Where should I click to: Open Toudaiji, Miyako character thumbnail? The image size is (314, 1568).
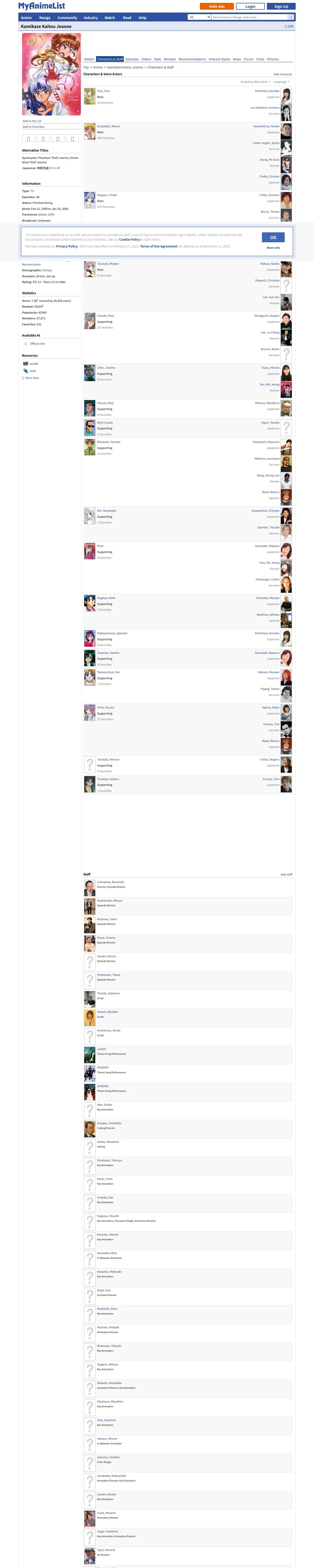(x=90, y=269)
